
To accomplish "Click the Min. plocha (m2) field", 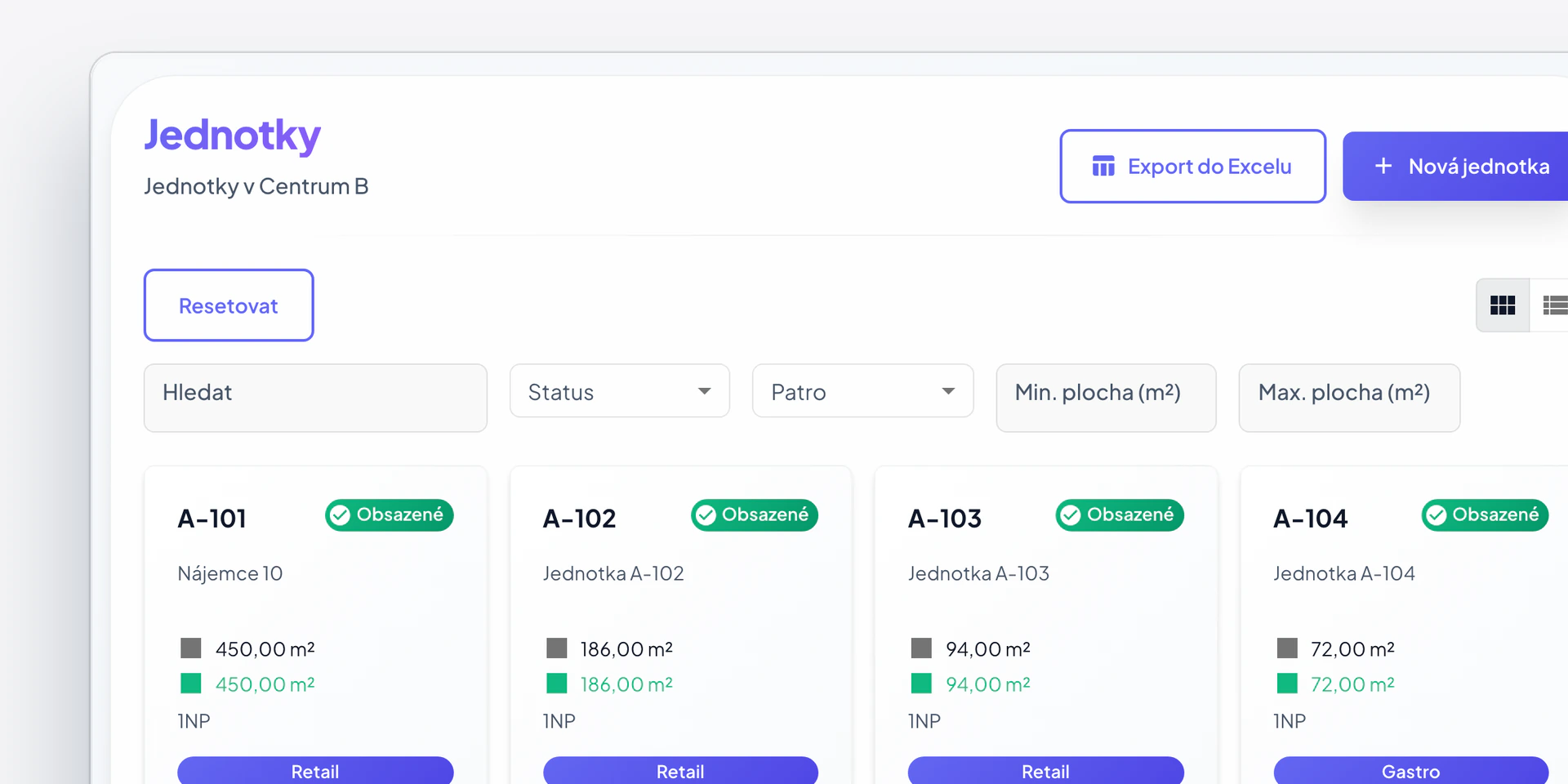I will (1106, 398).
